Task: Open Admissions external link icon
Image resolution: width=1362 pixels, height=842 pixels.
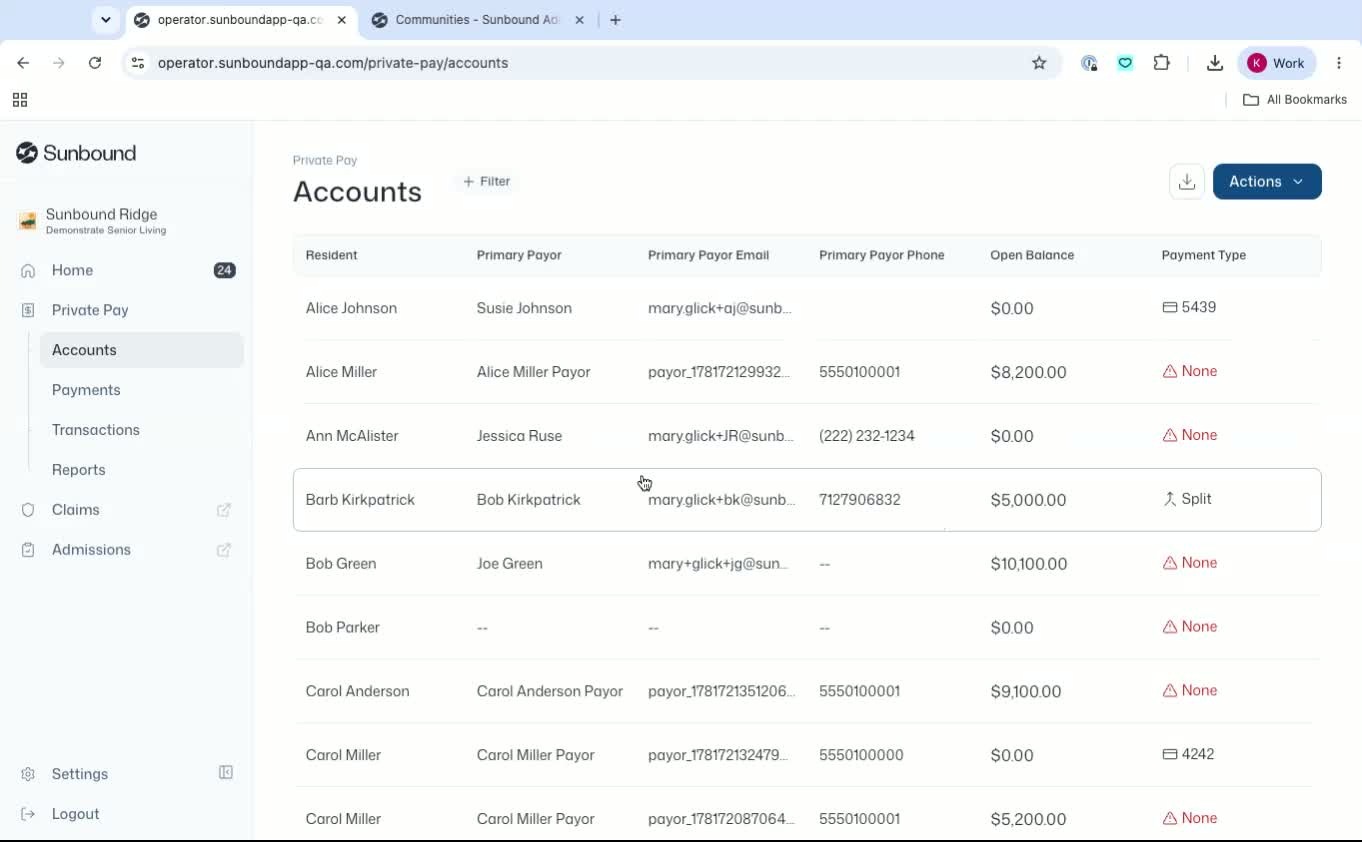Action: pos(224,550)
